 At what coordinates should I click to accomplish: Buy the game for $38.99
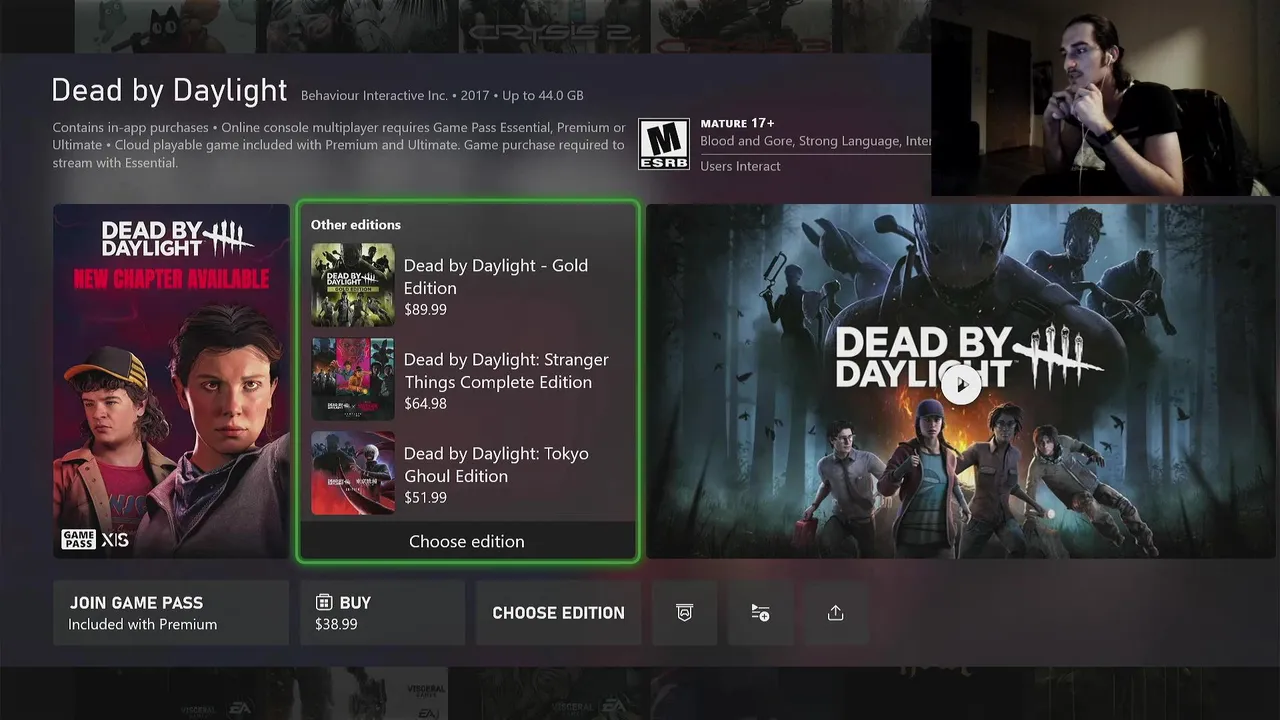click(x=382, y=613)
